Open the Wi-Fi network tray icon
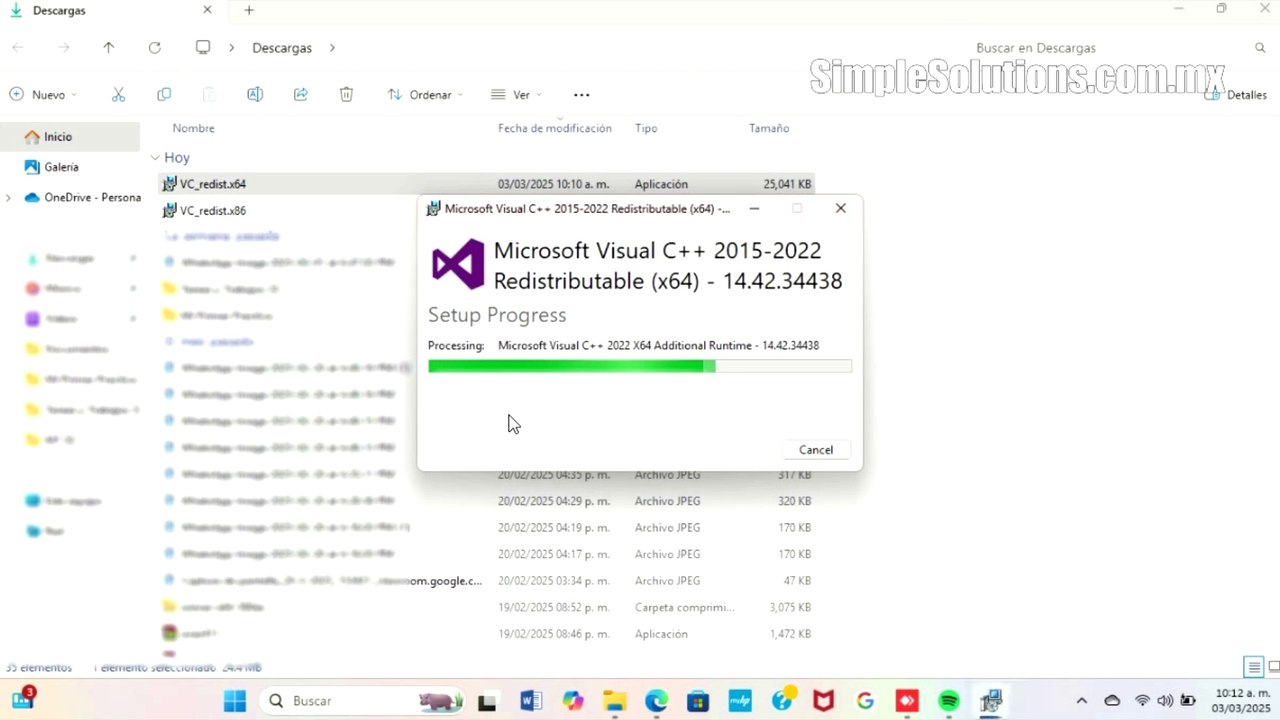 coord(1142,701)
